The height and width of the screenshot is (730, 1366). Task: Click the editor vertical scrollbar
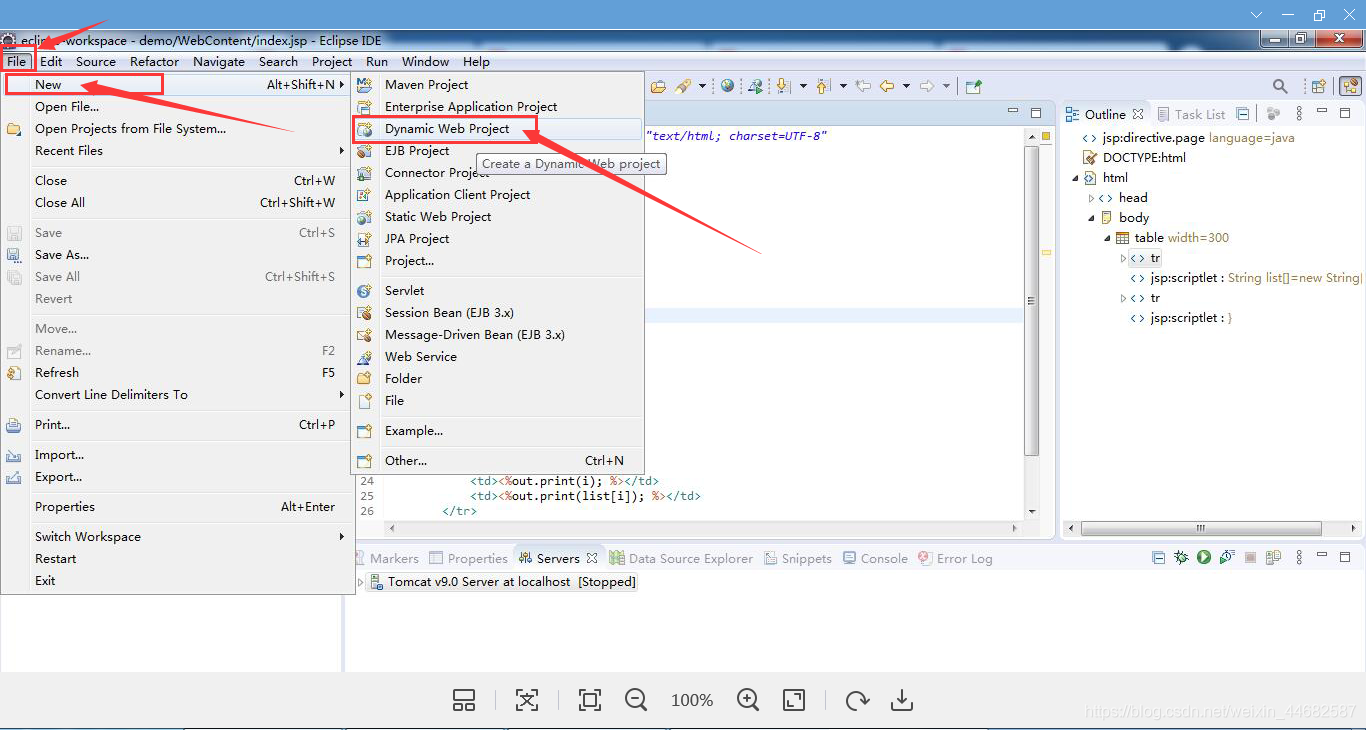(x=1032, y=300)
